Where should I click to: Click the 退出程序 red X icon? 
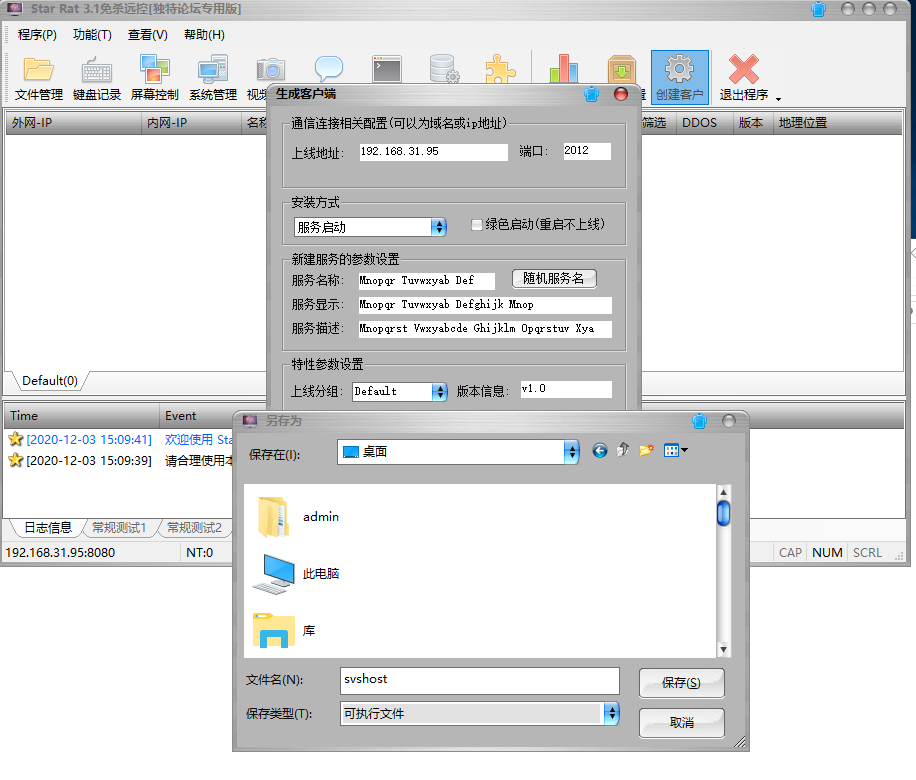coord(744,69)
